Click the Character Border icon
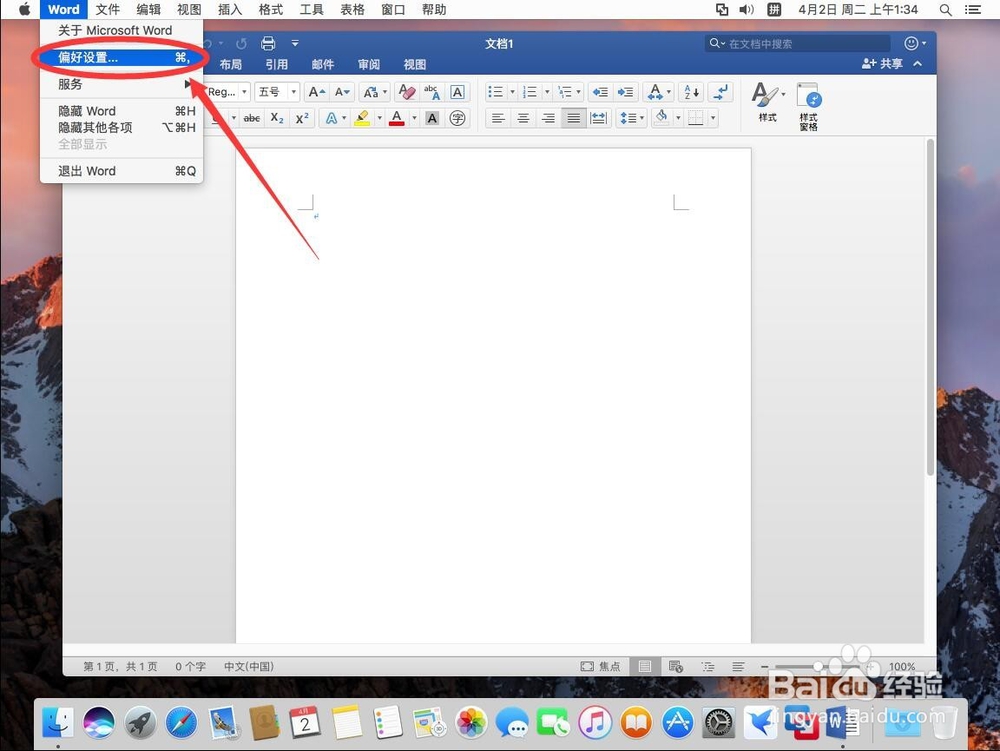Viewport: 1000px width, 751px height. 457,92
